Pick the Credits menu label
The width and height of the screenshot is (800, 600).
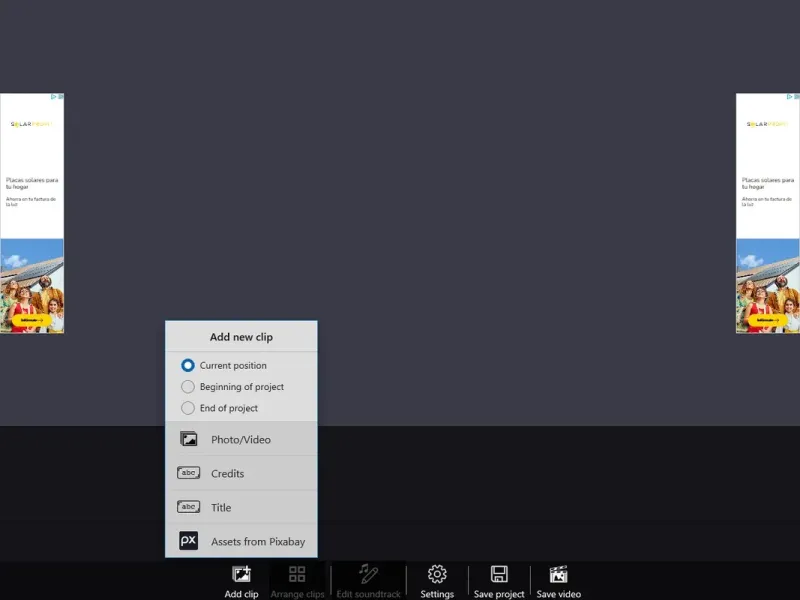(228, 473)
